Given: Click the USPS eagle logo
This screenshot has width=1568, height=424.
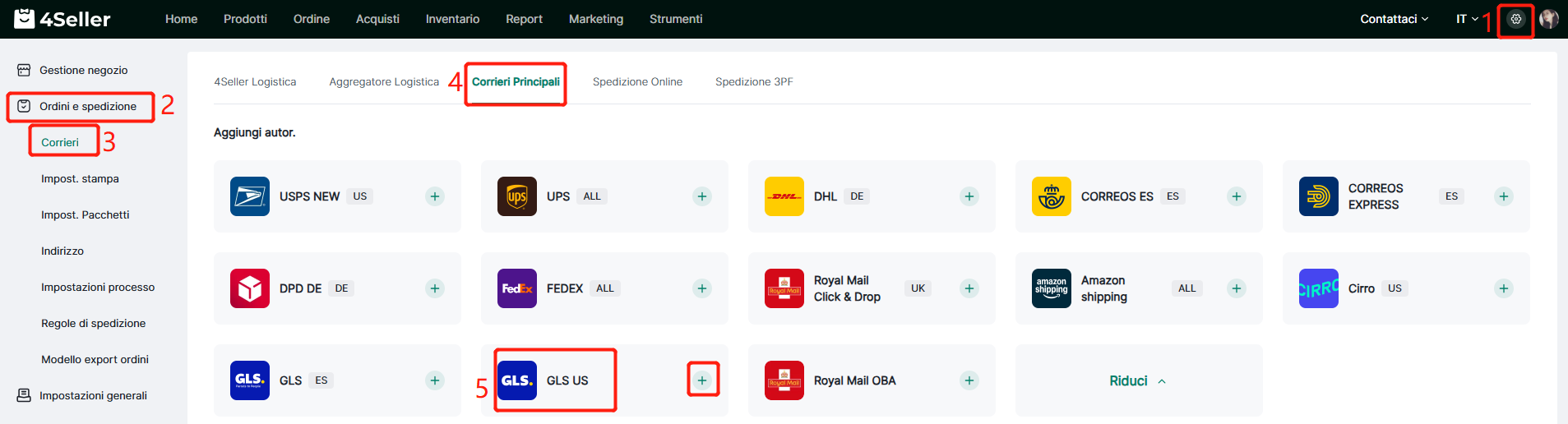Looking at the screenshot, I should 250,196.
